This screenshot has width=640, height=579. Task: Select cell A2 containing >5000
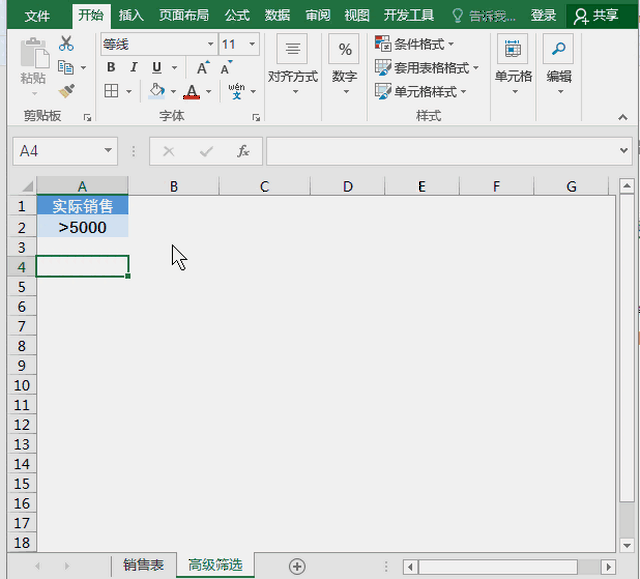(82, 227)
